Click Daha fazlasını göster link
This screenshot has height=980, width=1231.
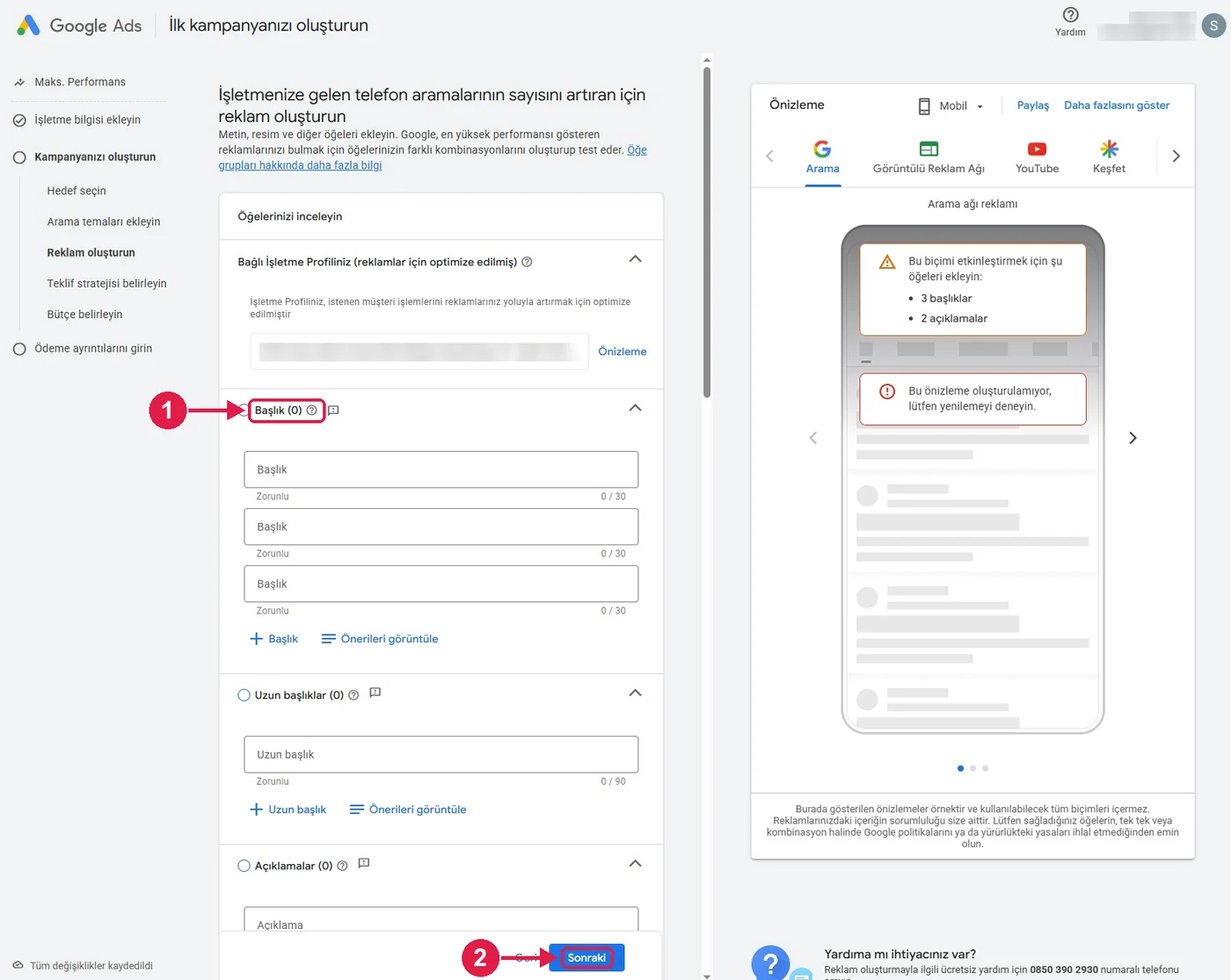[x=1117, y=105]
